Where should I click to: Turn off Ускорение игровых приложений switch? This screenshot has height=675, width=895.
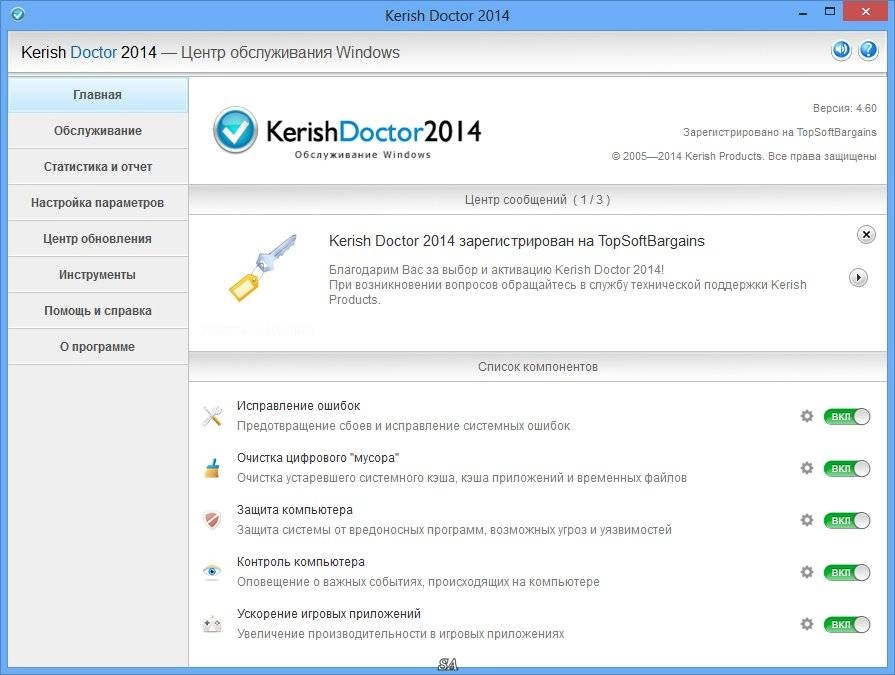click(x=846, y=624)
